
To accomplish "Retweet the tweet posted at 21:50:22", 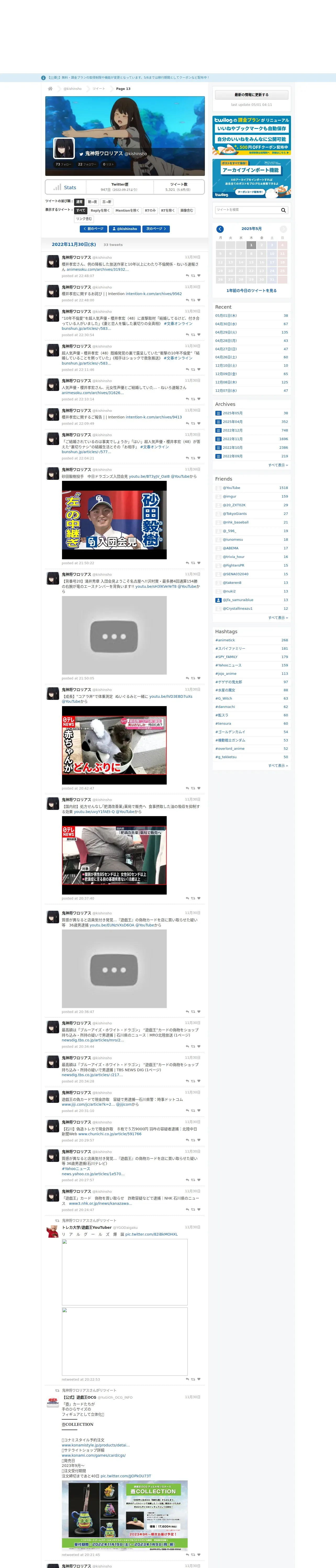I will pos(193,563).
